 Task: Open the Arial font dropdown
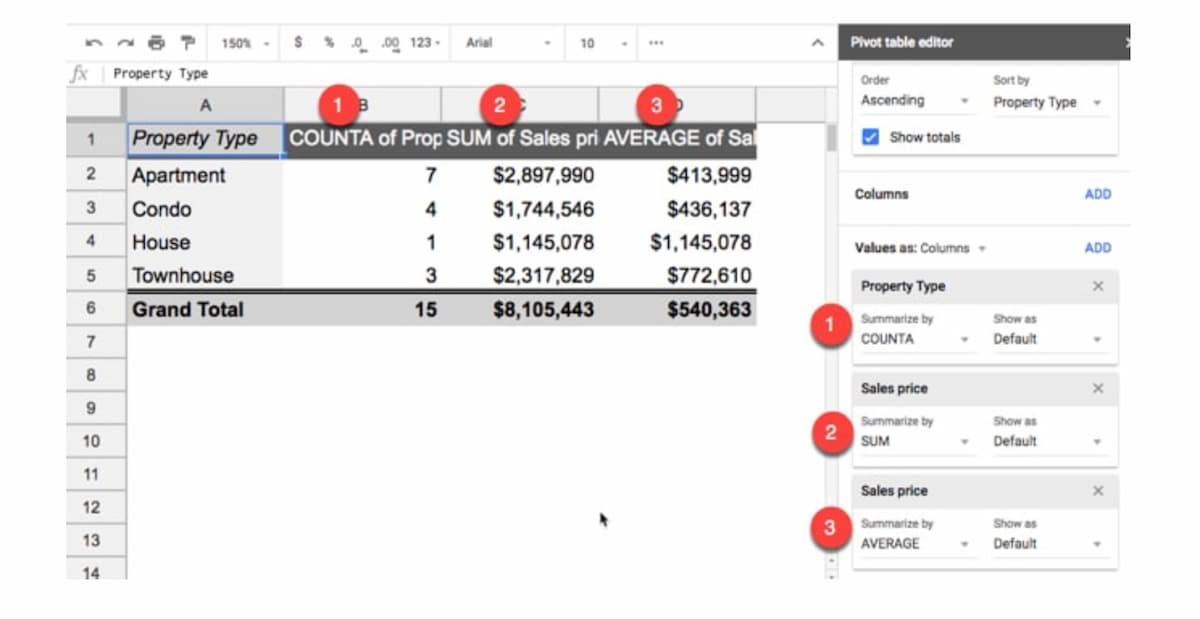(507, 43)
